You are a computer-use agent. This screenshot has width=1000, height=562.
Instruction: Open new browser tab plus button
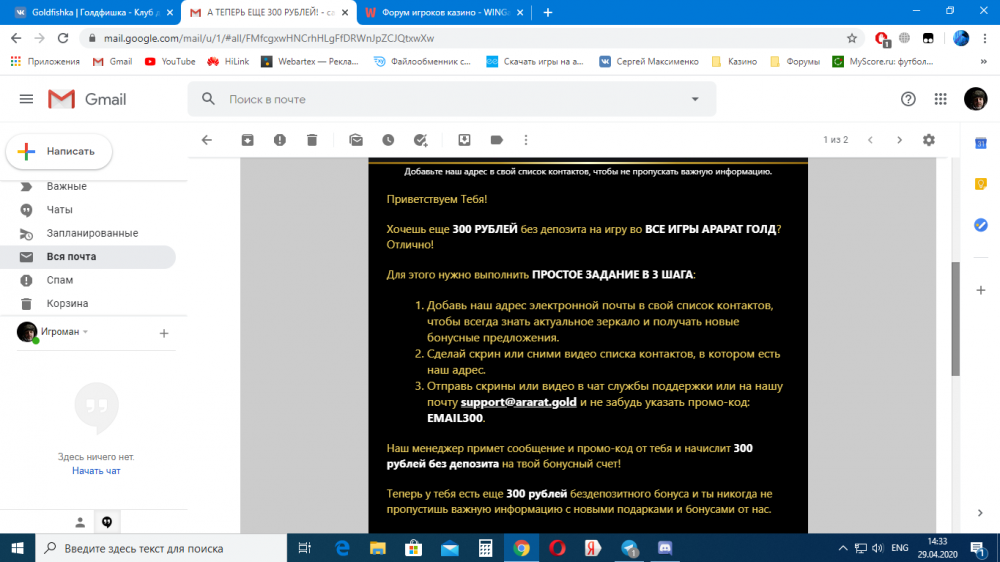(548, 12)
